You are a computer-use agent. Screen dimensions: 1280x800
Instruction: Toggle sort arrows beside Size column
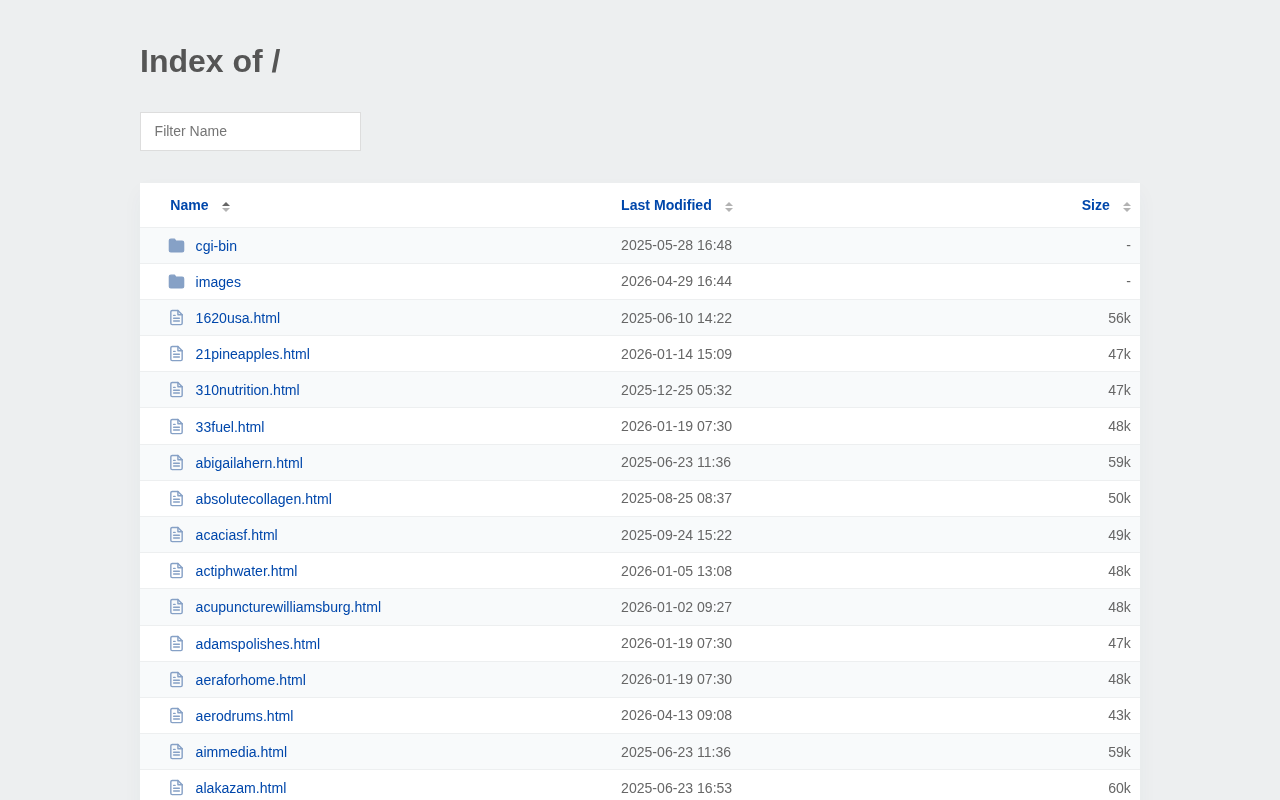pos(1127,206)
